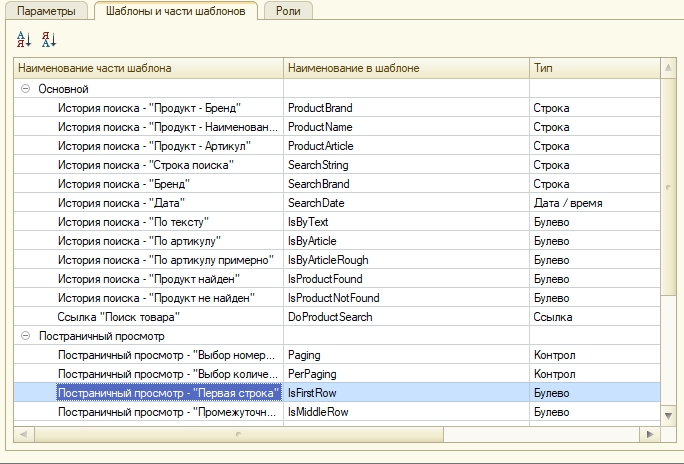Open the "Роли" tab
684x464 pixels.
pos(289,10)
